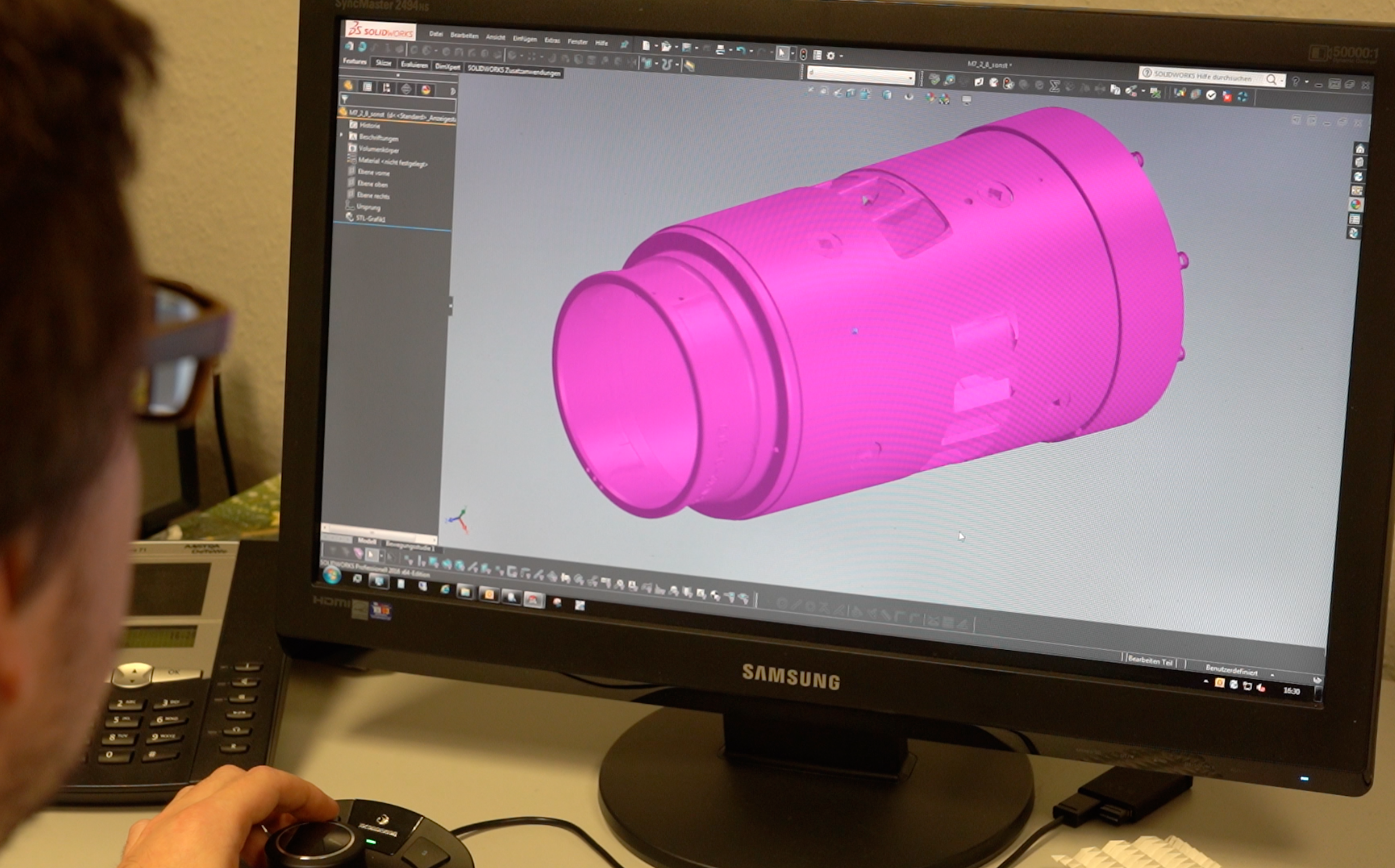Open Appearances color wheel task pane
1395x868 pixels.
[x=1356, y=204]
